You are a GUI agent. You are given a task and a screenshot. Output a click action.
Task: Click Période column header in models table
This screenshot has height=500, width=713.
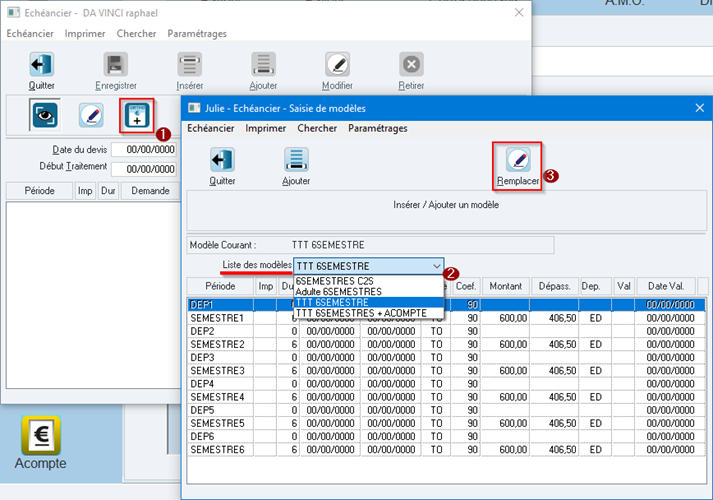pyautogui.click(x=220, y=286)
